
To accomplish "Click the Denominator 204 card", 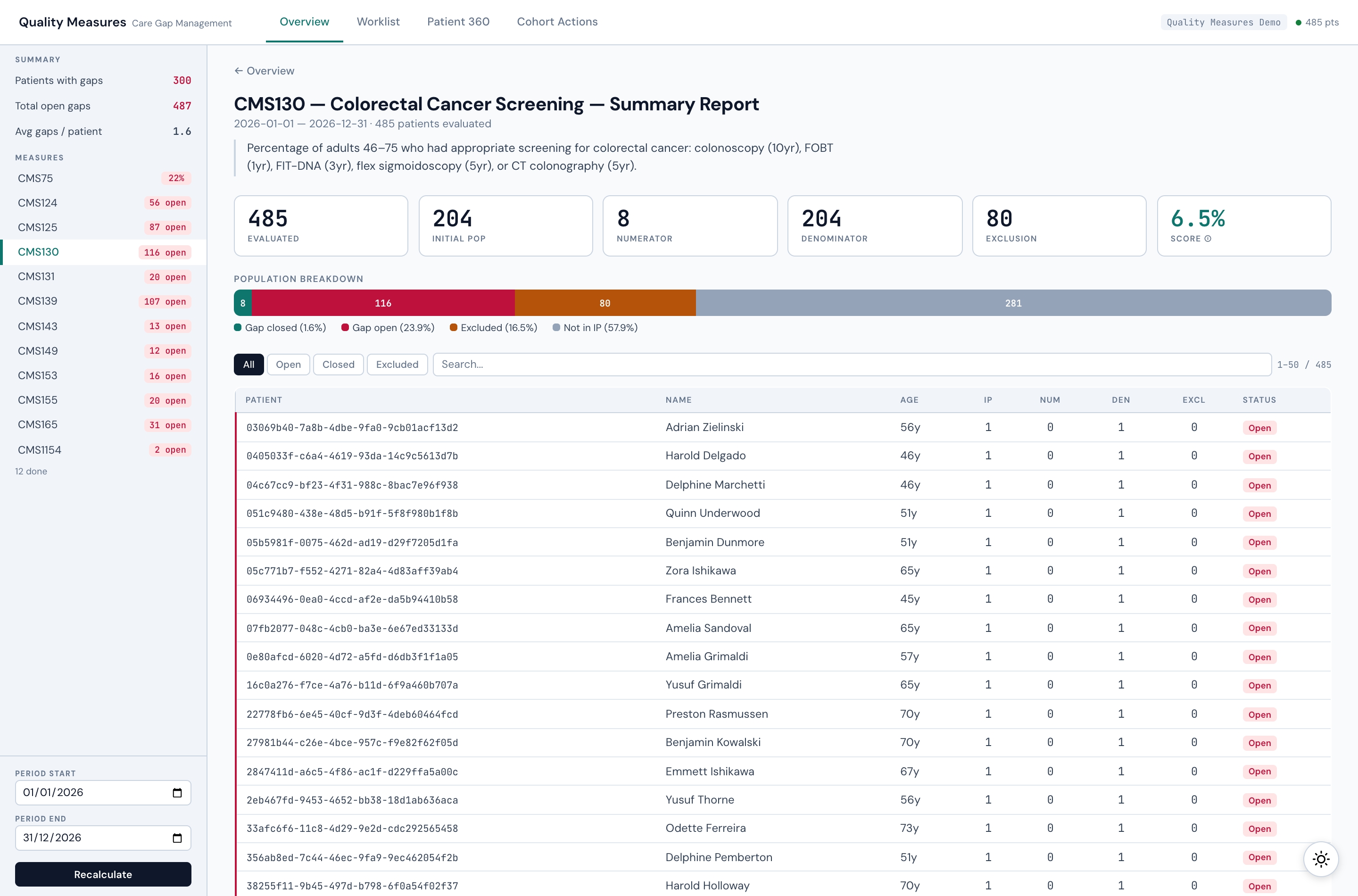I will click(875, 226).
